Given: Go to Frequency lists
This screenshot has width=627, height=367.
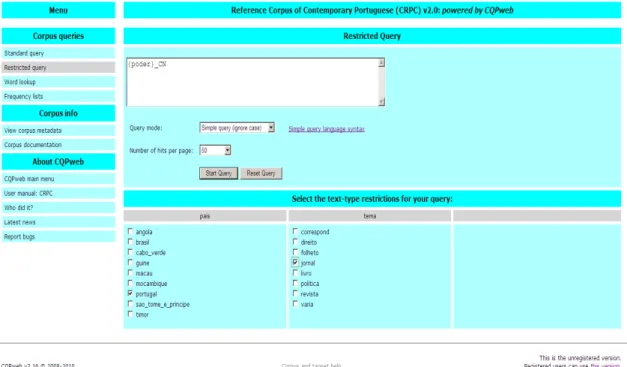Looking at the screenshot, I should pyautogui.click(x=23, y=96).
